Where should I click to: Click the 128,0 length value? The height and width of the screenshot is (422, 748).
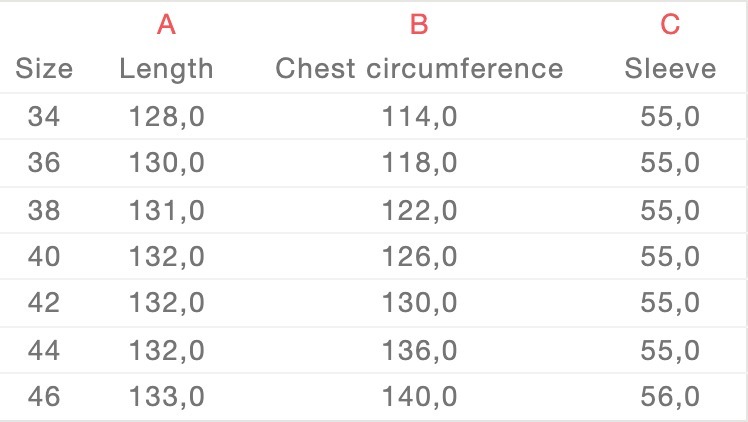(x=166, y=117)
